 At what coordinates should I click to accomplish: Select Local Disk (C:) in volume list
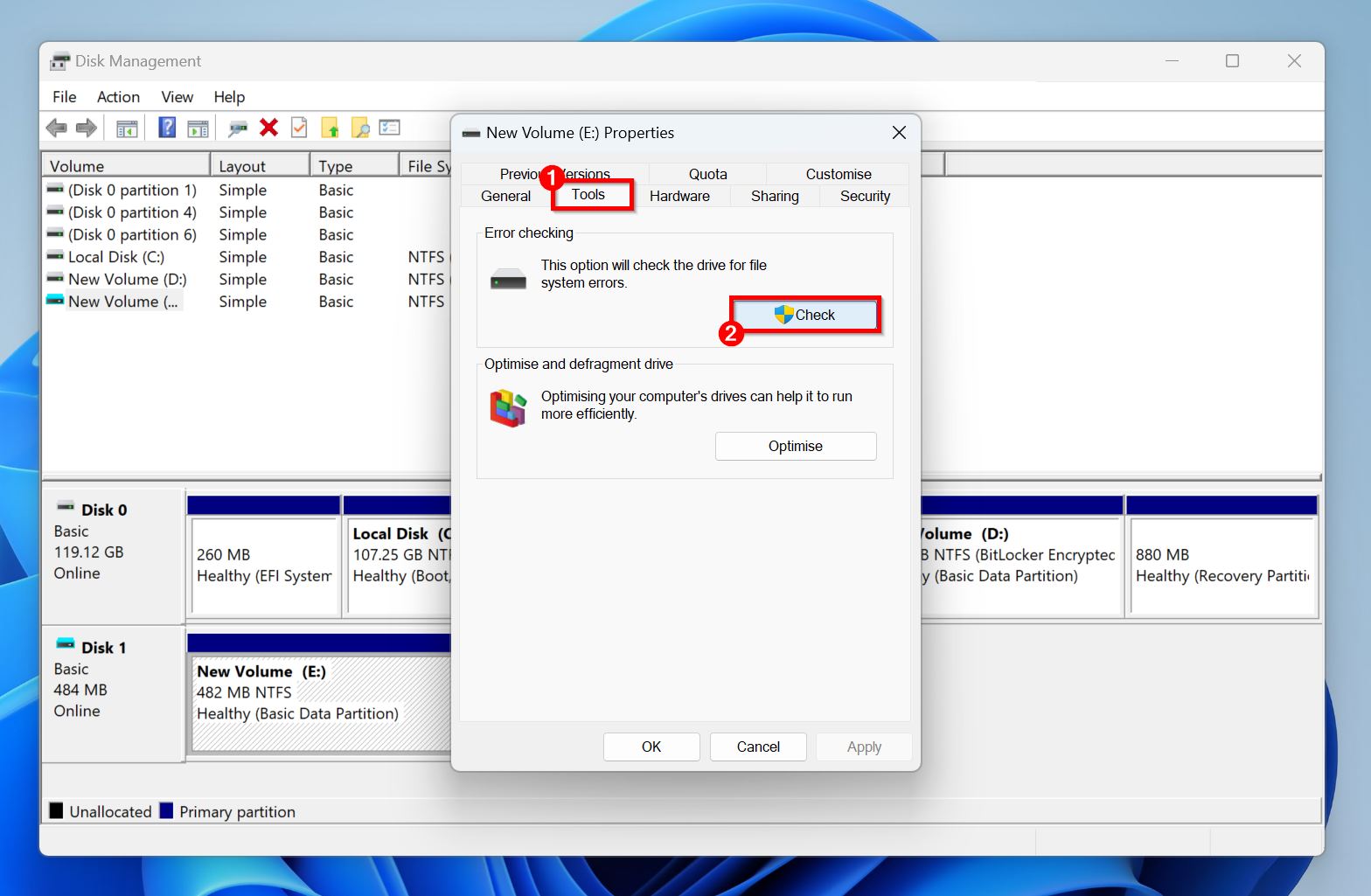[115, 257]
